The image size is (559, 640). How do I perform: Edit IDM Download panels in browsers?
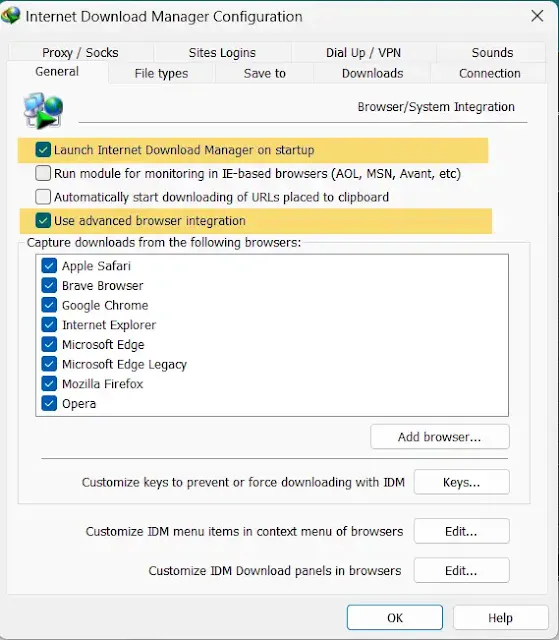(461, 570)
